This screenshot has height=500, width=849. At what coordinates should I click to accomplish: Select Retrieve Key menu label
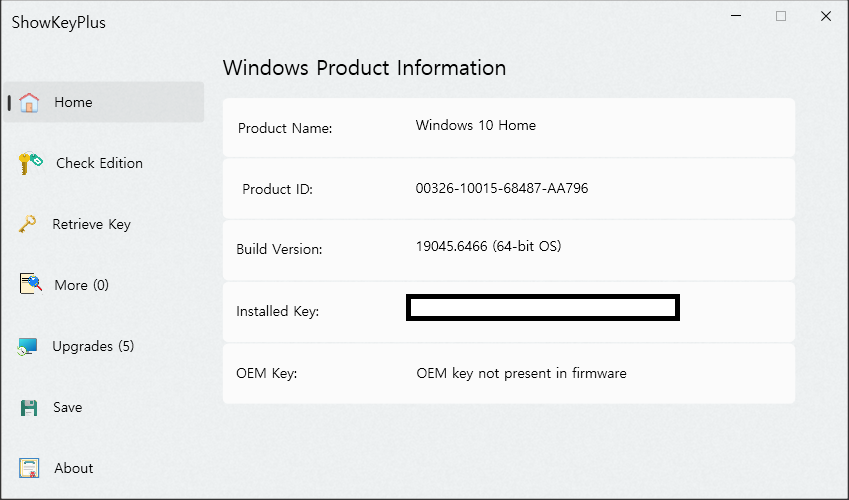coord(92,224)
